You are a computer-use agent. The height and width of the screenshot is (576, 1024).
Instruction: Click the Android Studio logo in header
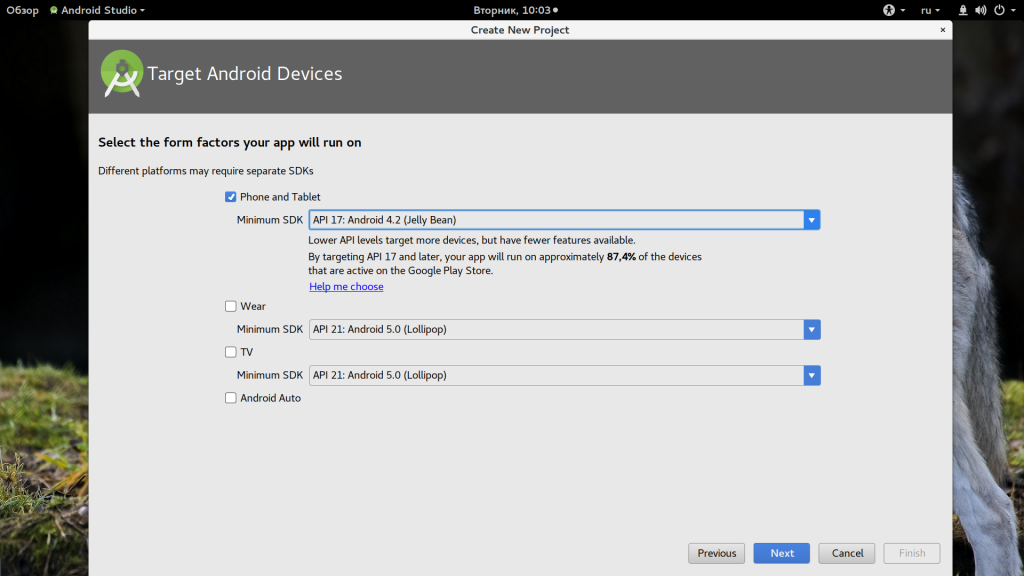(x=122, y=74)
